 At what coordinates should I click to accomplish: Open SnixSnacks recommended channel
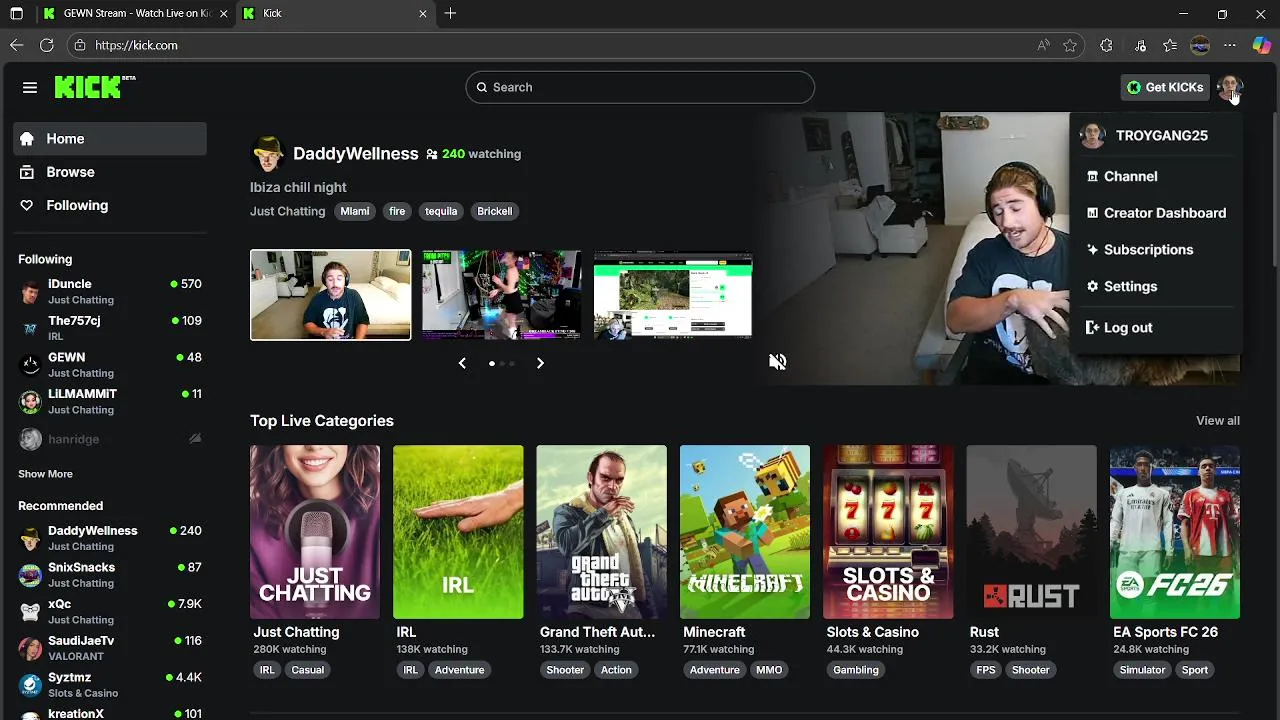[x=110, y=575]
